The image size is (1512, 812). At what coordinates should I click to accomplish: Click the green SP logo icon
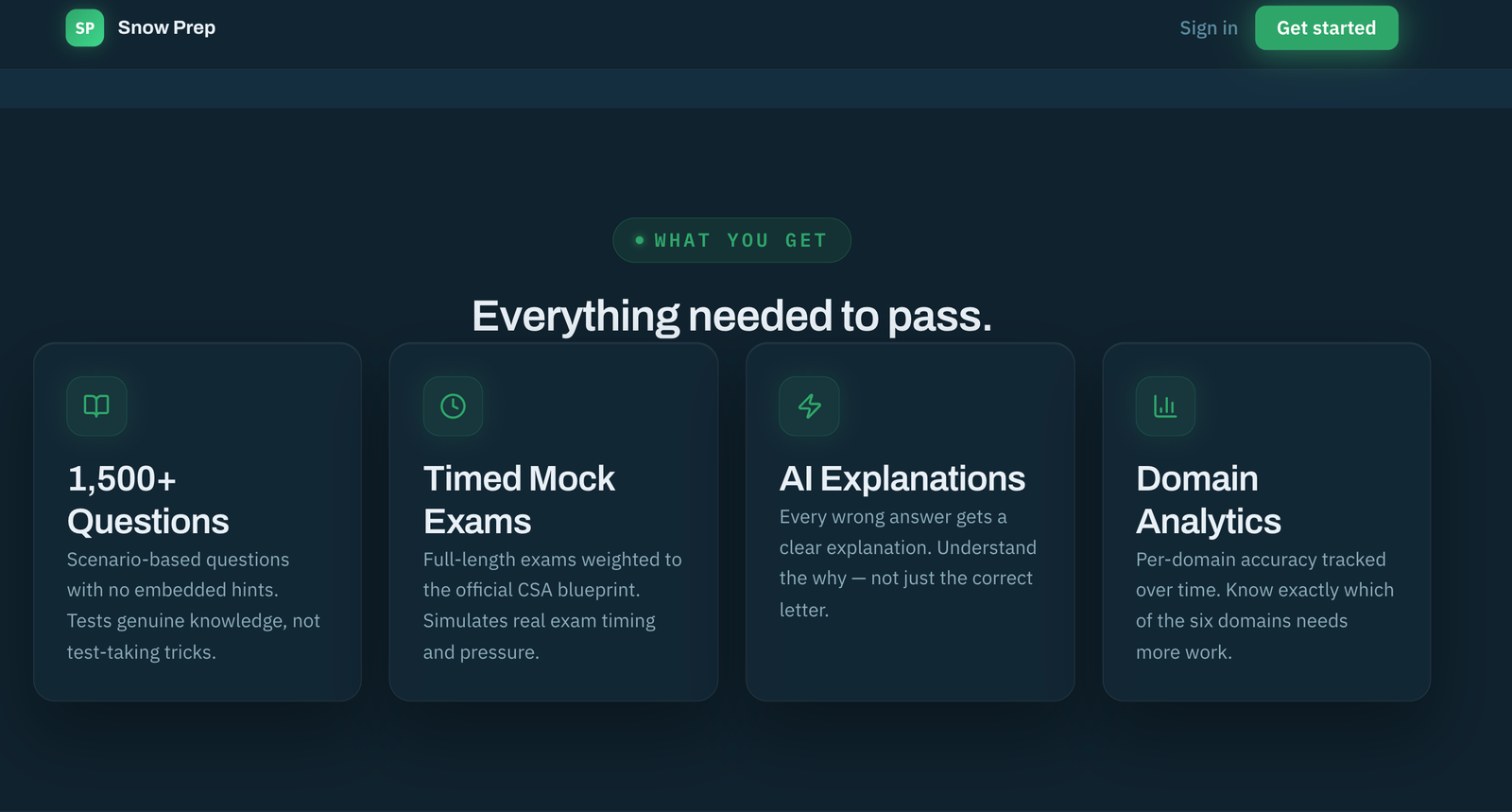[x=84, y=27]
